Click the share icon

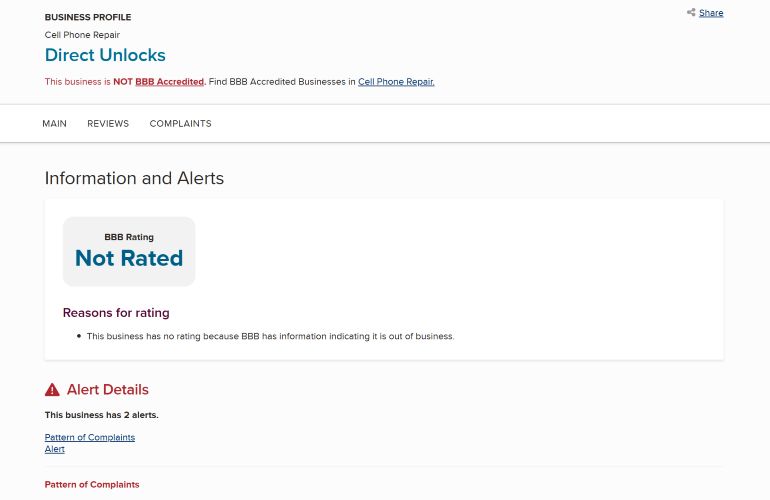point(691,13)
